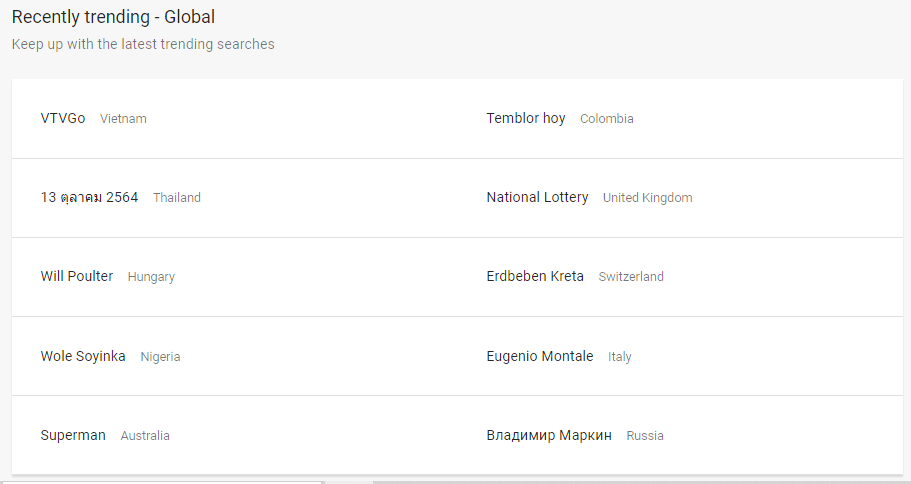The image size is (911, 484).
Task: Open the Temblor hoy trending search
Action: (x=526, y=119)
